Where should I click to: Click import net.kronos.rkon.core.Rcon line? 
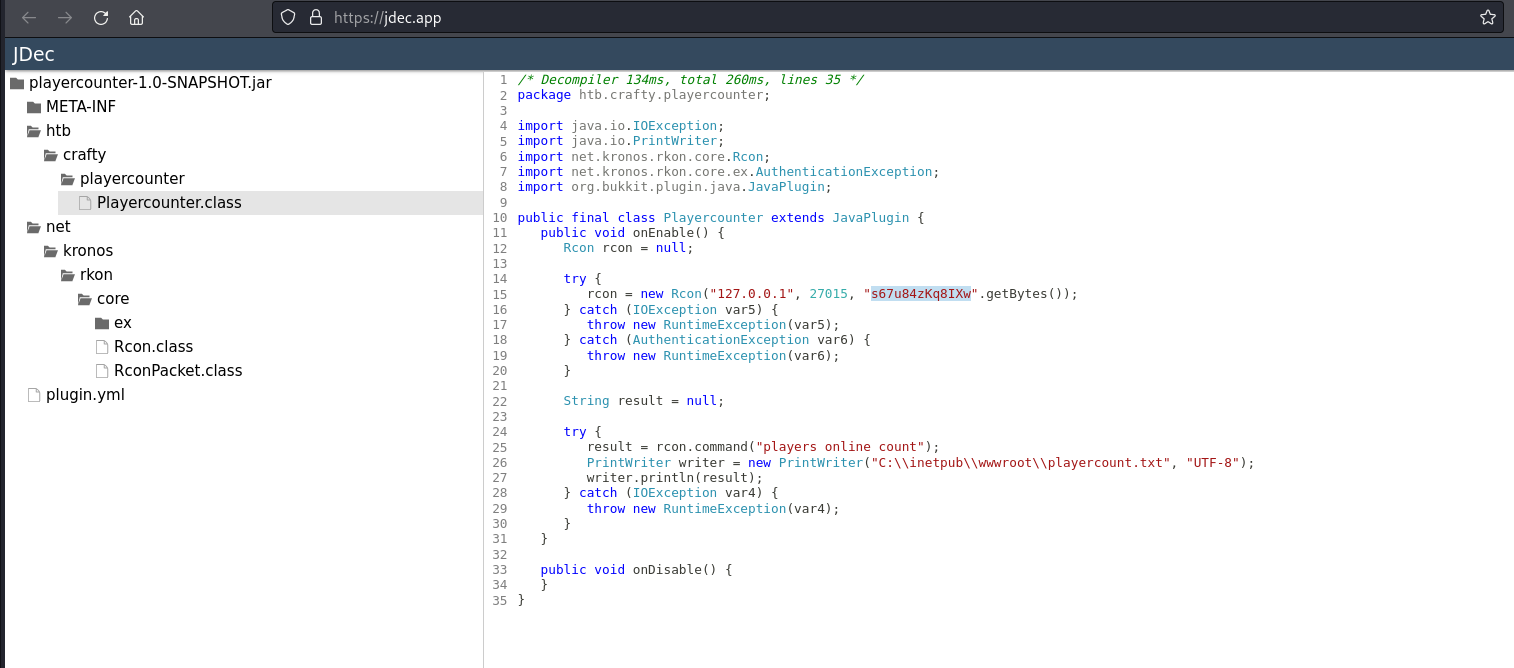(x=644, y=157)
